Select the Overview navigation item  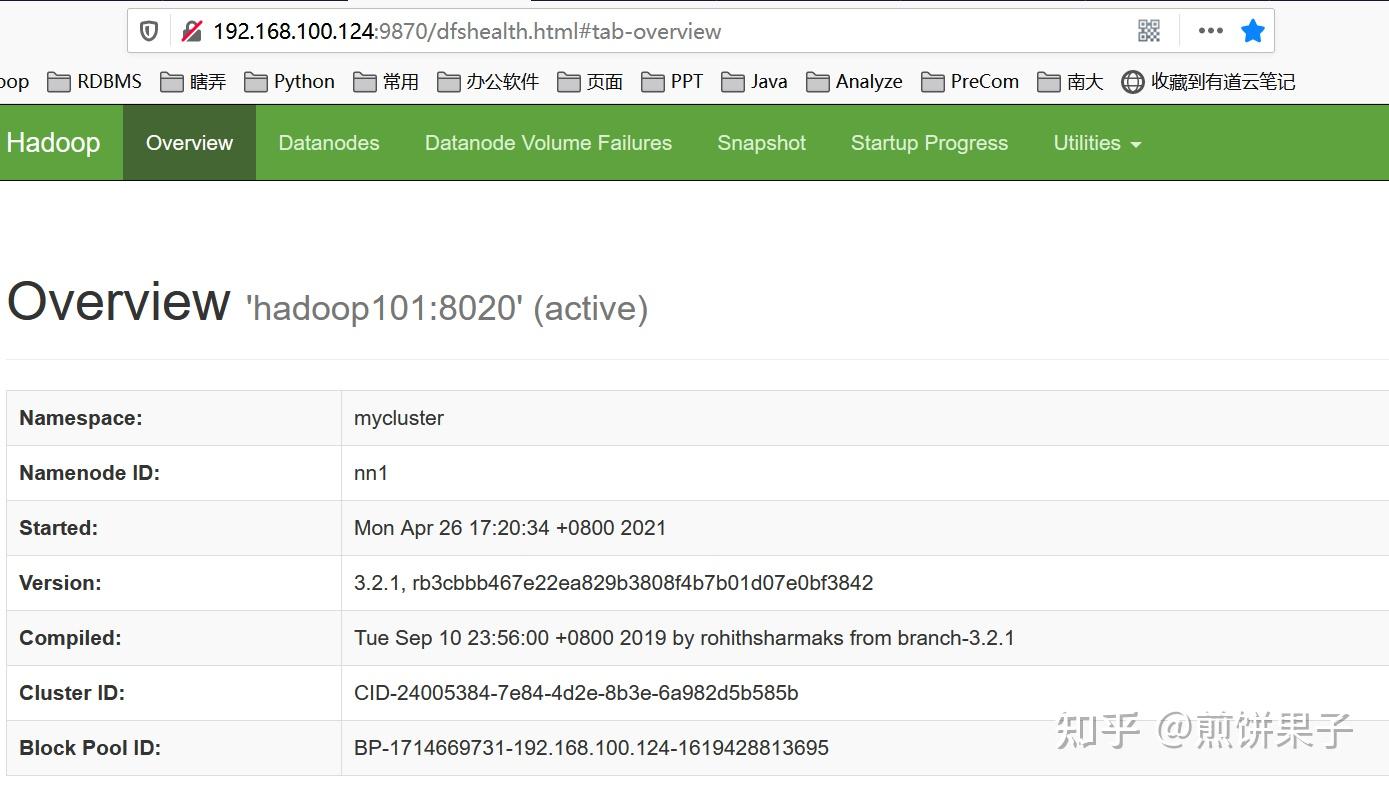pyautogui.click(x=189, y=142)
